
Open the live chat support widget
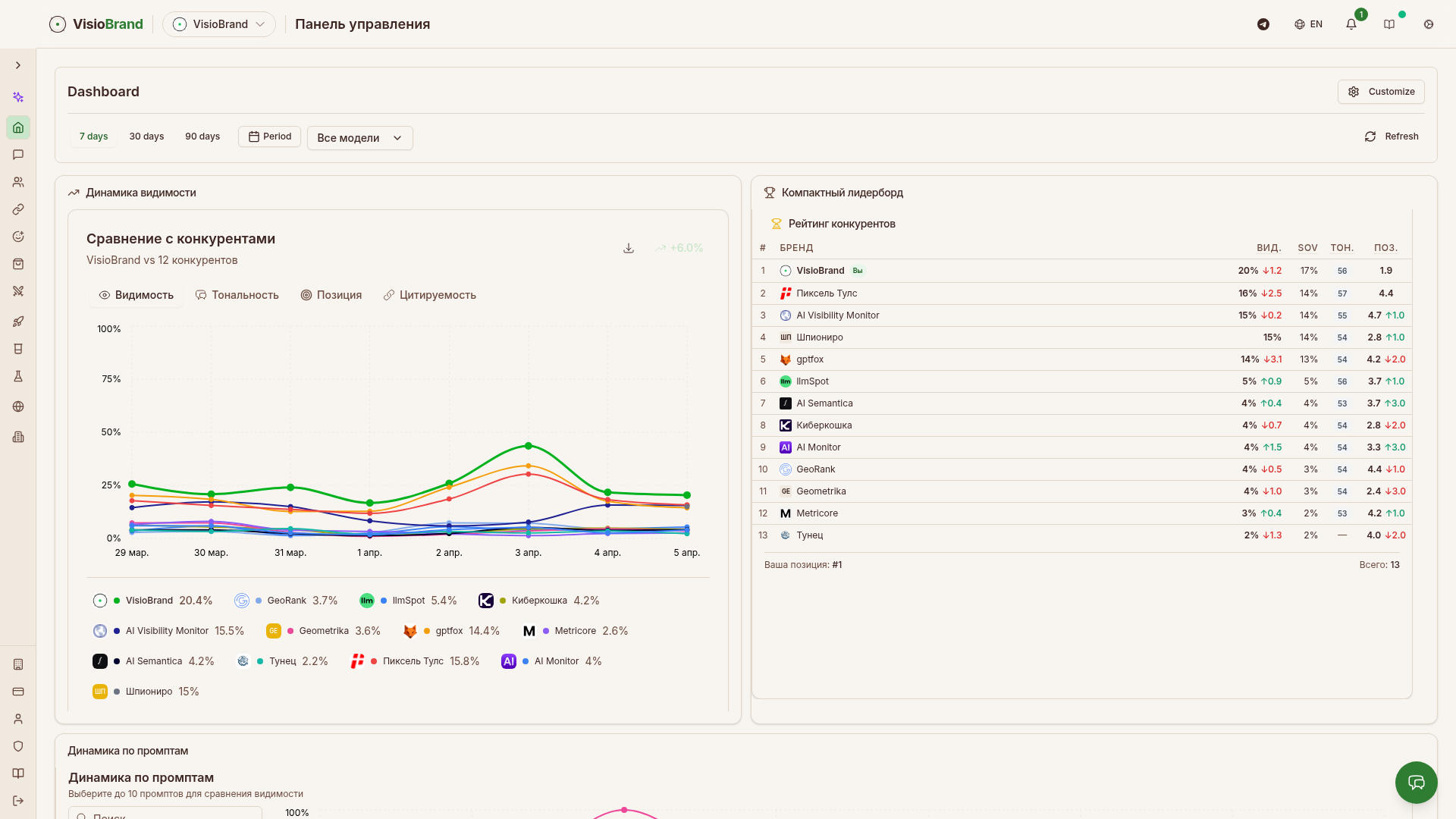coord(1416,782)
